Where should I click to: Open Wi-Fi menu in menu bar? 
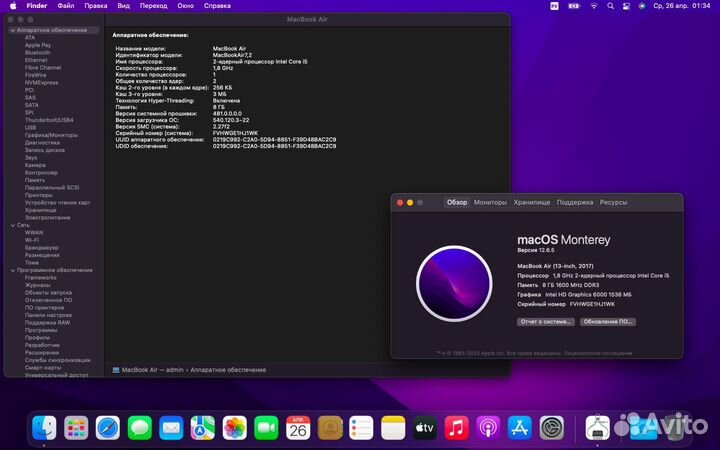(594, 6)
